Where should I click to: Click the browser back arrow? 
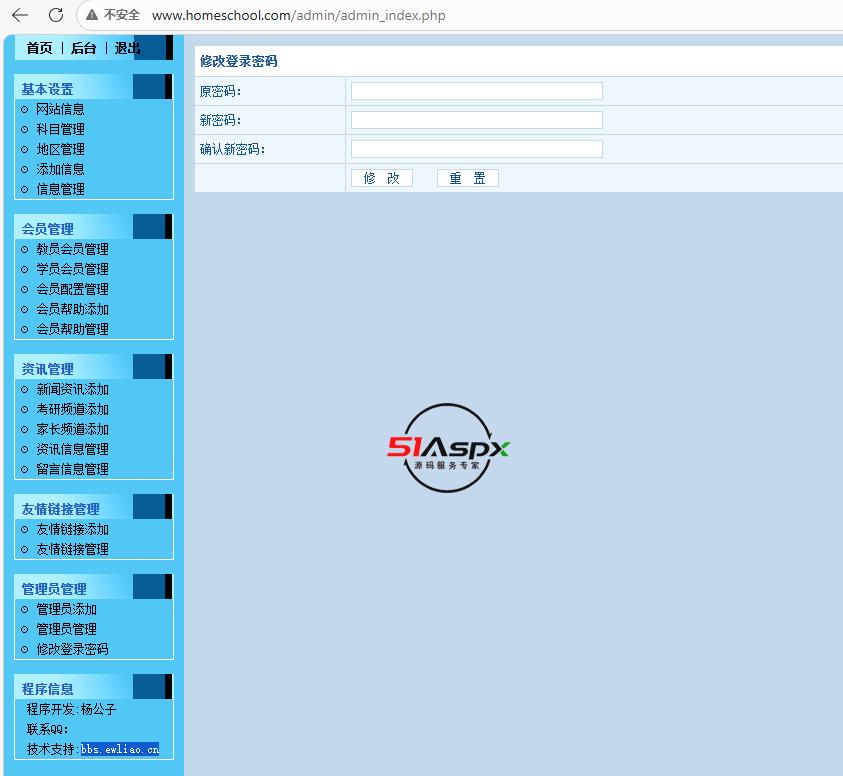point(20,15)
